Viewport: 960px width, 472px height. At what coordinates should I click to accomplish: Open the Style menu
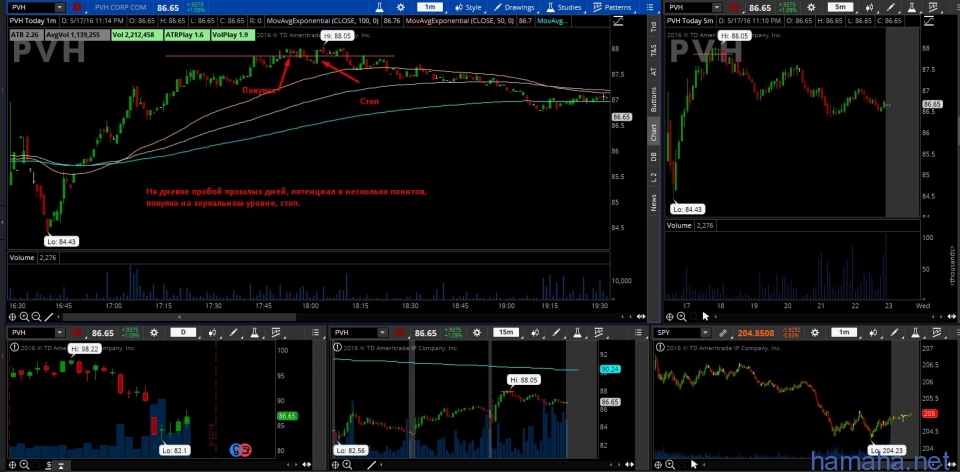tap(469, 7)
